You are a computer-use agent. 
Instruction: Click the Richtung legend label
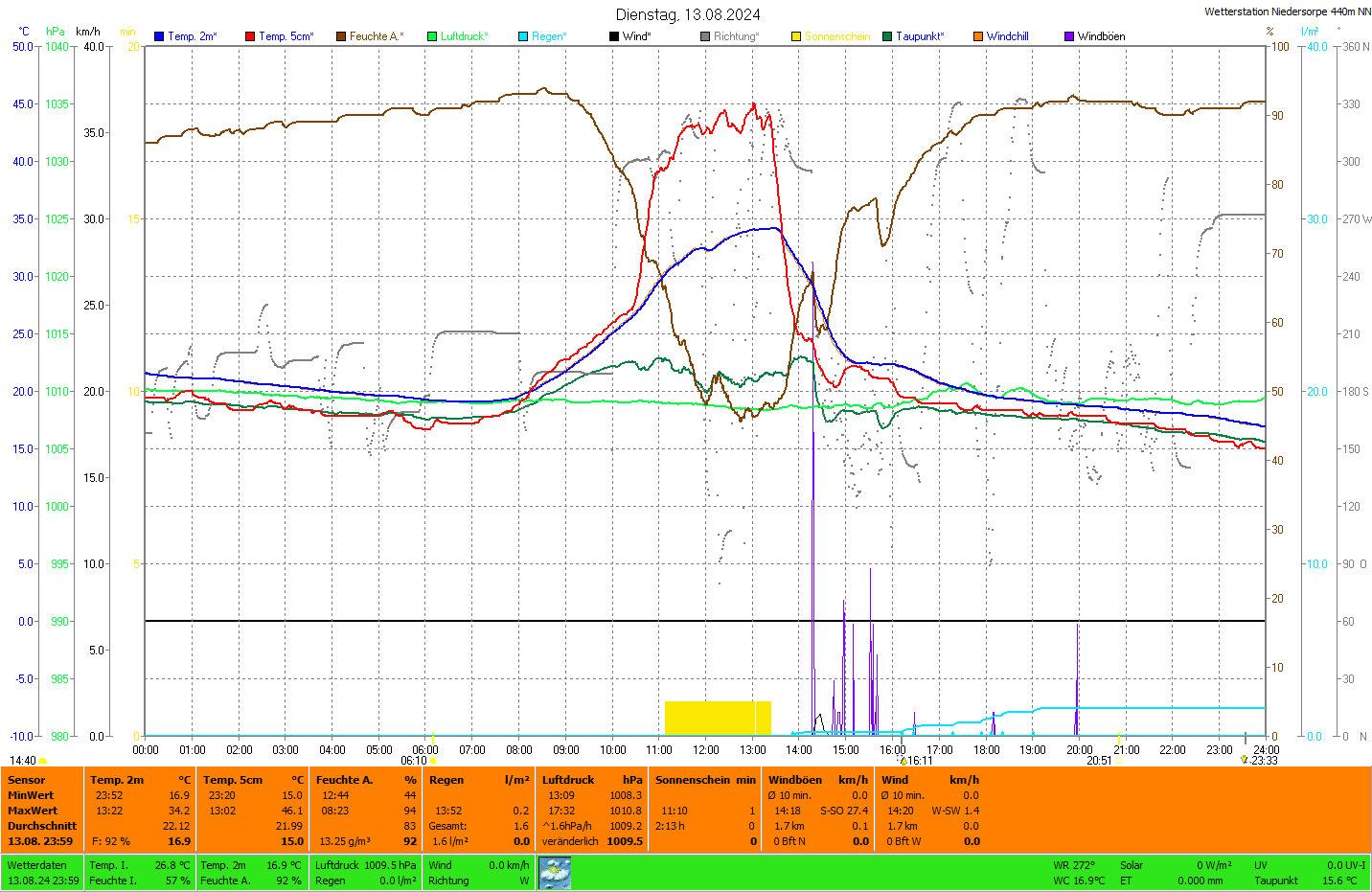coord(736,36)
